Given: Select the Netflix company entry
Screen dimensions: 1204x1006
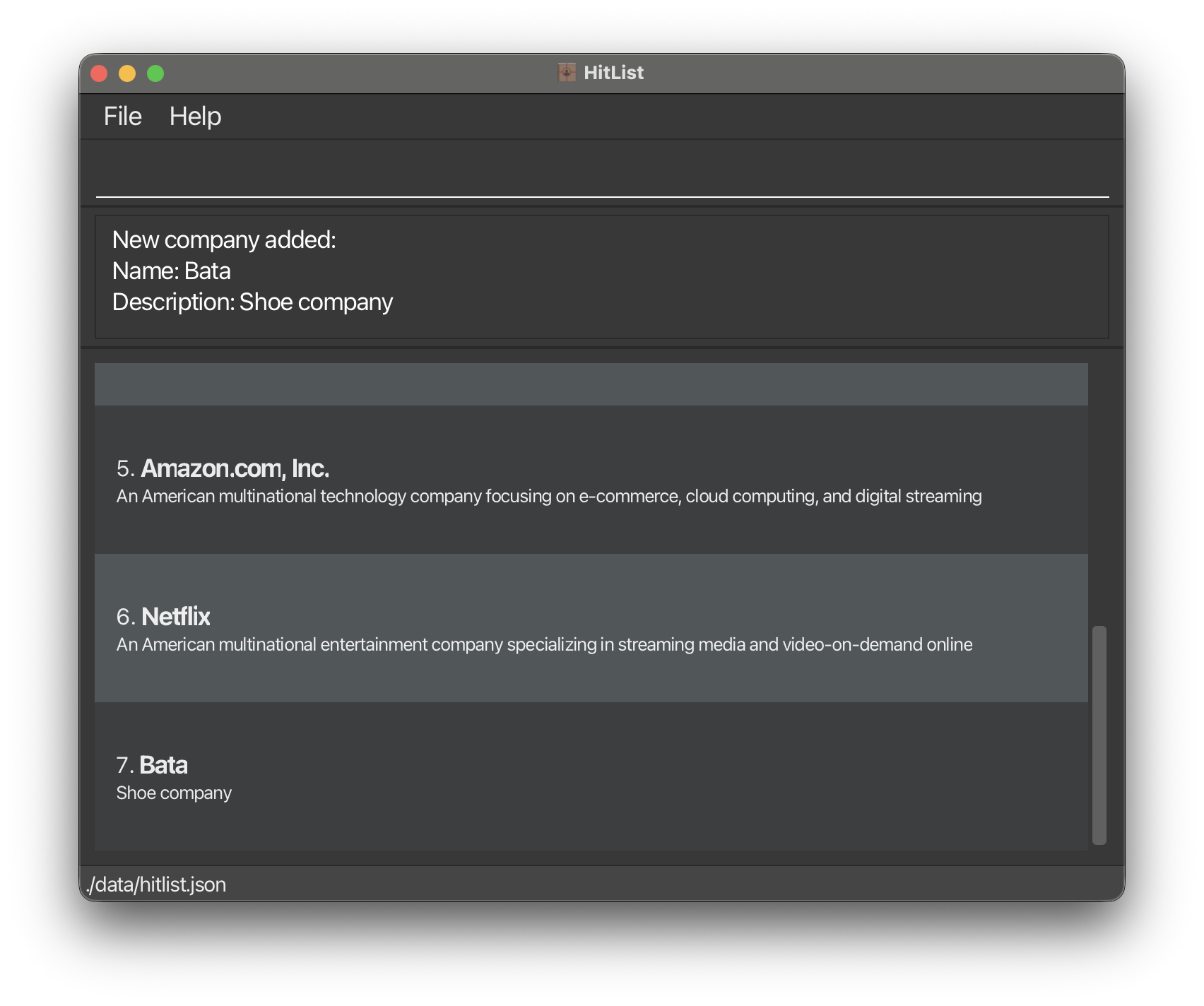Looking at the screenshot, I should (x=591, y=628).
